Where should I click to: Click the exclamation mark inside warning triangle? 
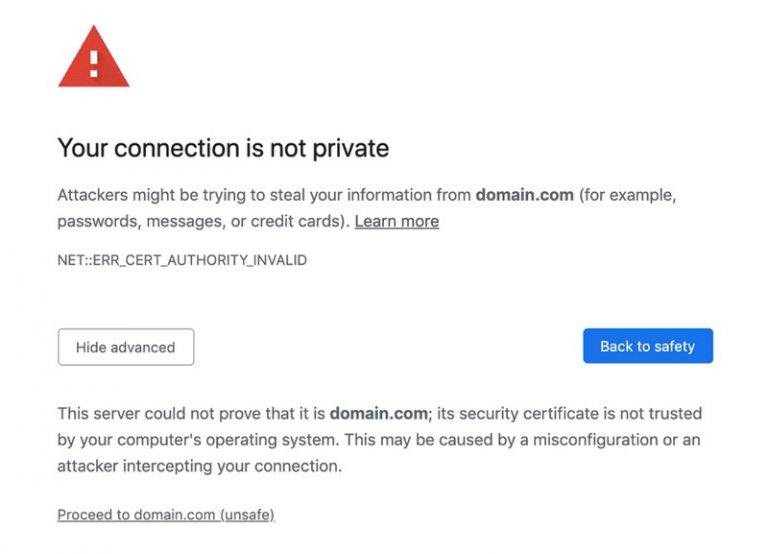point(93,64)
